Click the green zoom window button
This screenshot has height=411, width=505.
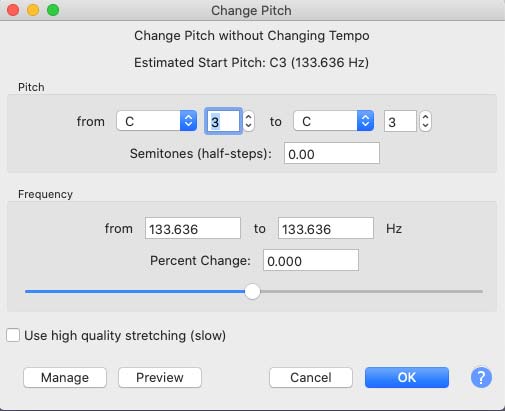[53, 10]
